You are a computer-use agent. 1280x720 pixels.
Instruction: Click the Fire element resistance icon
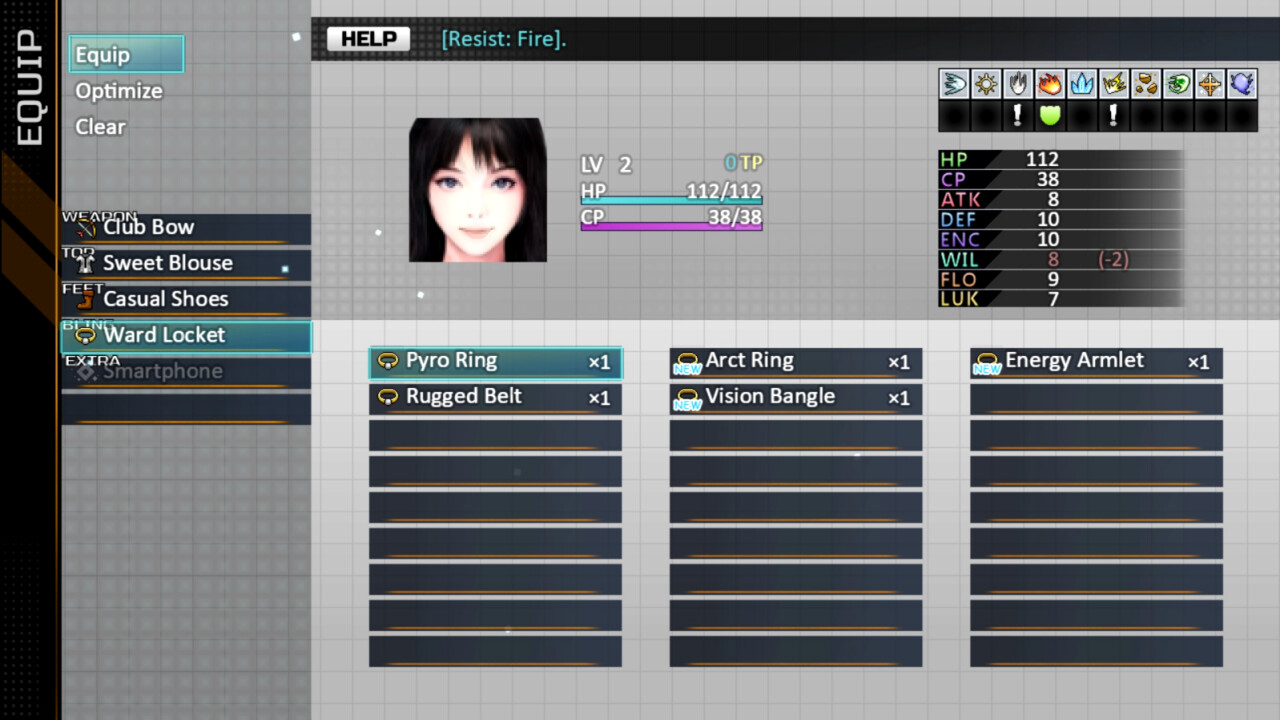pos(1050,84)
